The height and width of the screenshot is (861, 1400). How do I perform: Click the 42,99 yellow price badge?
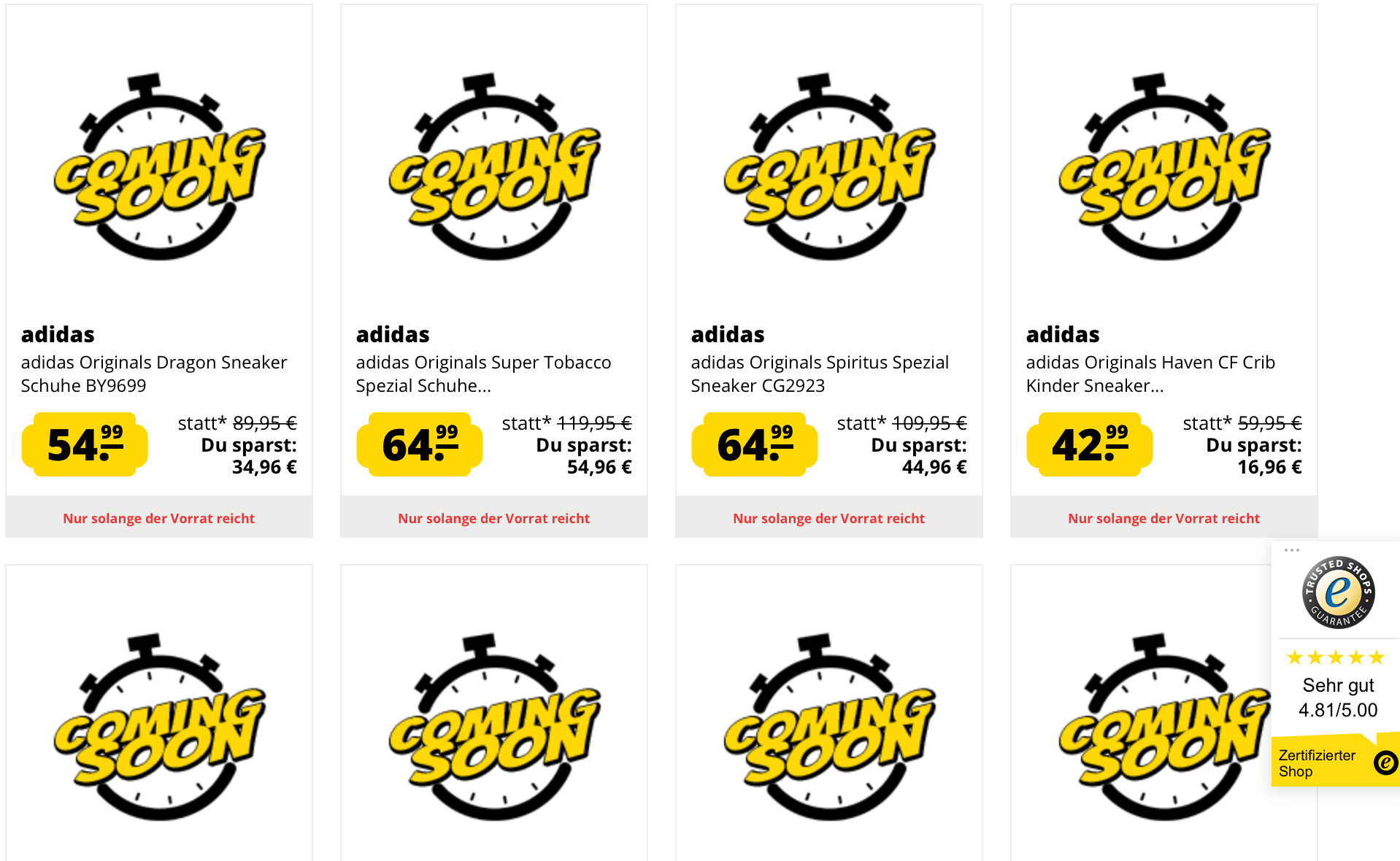pos(1089,444)
